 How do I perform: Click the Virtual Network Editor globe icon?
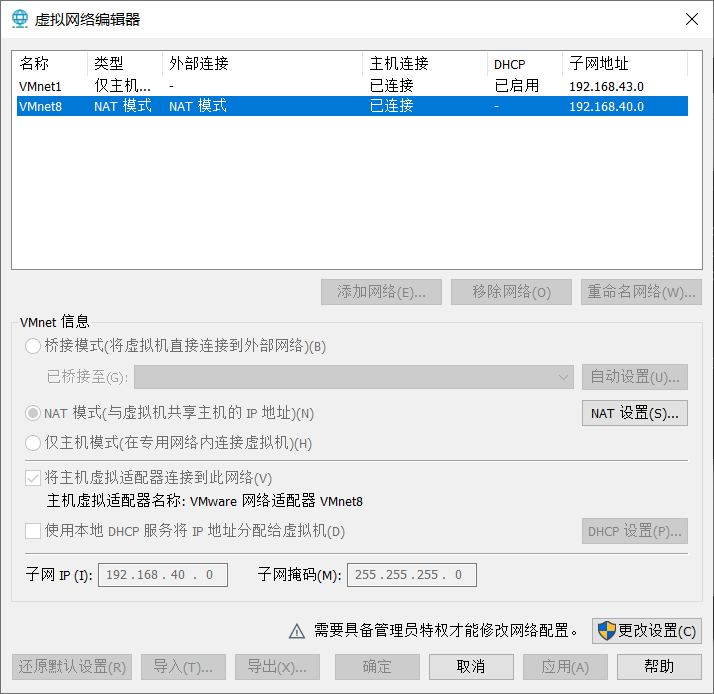(20, 19)
